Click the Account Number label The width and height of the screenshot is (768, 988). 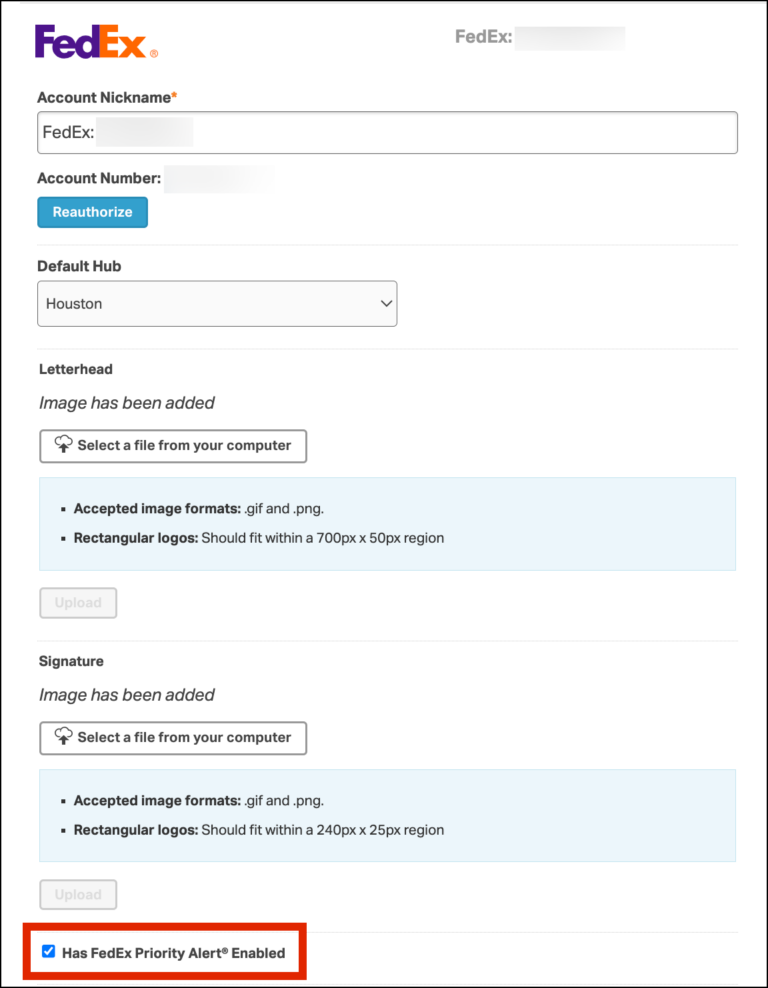click(98, 178)
